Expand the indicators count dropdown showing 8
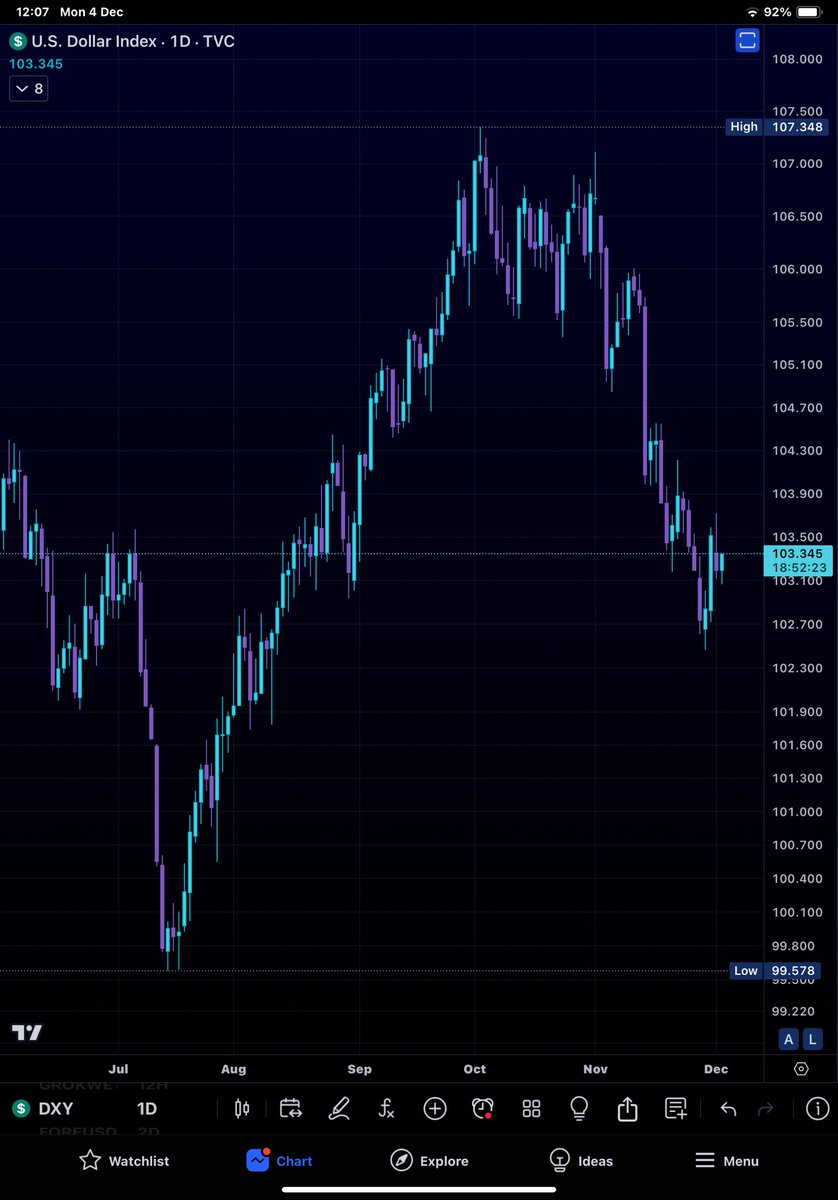Viewport: 838px width, 1200px height. [28, 88]
